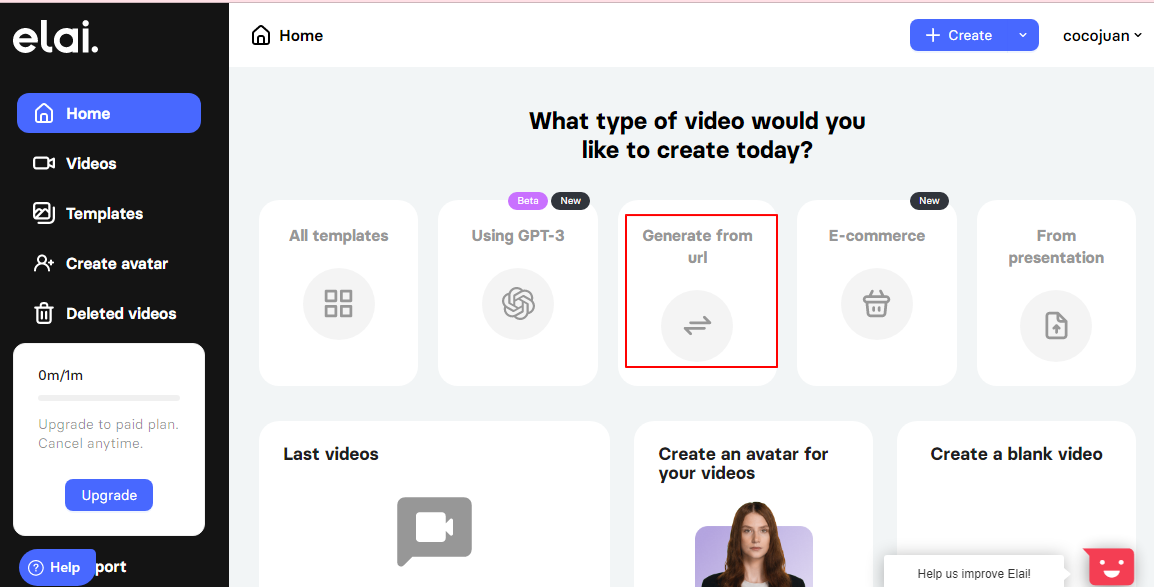The width and height of the screenshot is (1154, 587).
Task: Click the 0m/1m usage progress bar
Action: [x=109, y=398]
